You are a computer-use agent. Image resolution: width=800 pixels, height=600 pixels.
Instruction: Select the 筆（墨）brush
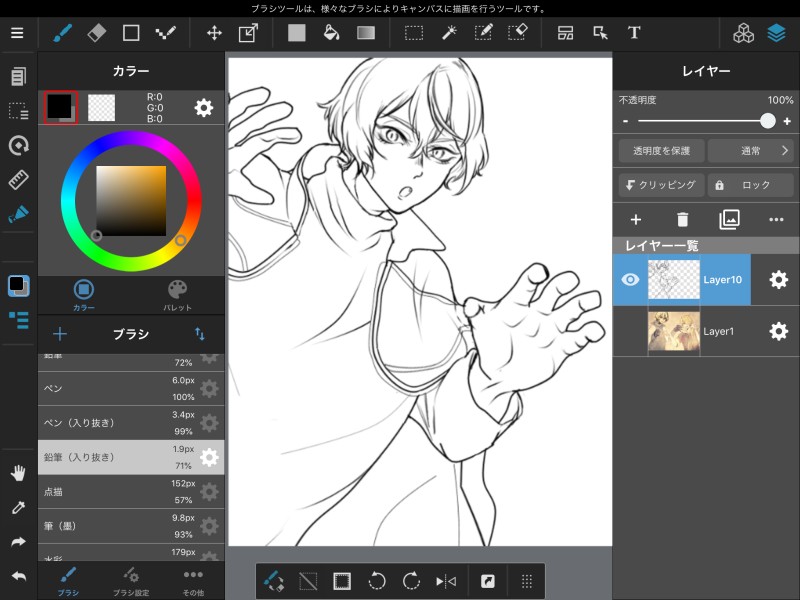[x=131, y=526]
